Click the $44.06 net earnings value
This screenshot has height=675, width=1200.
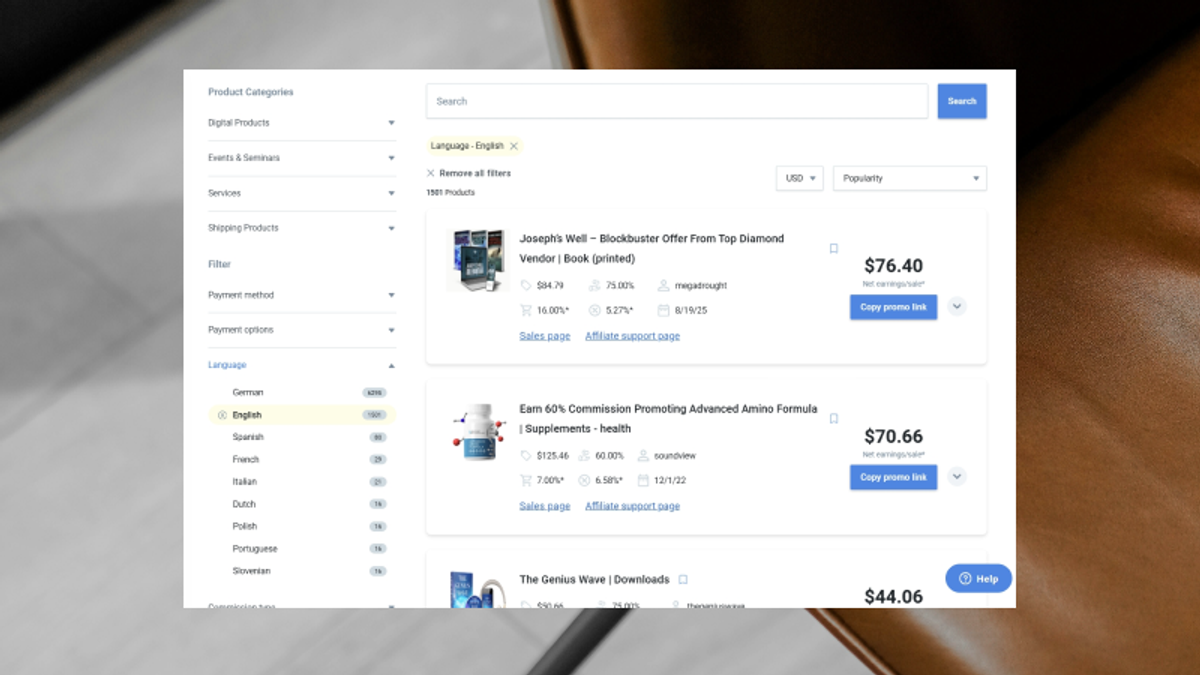893,597
